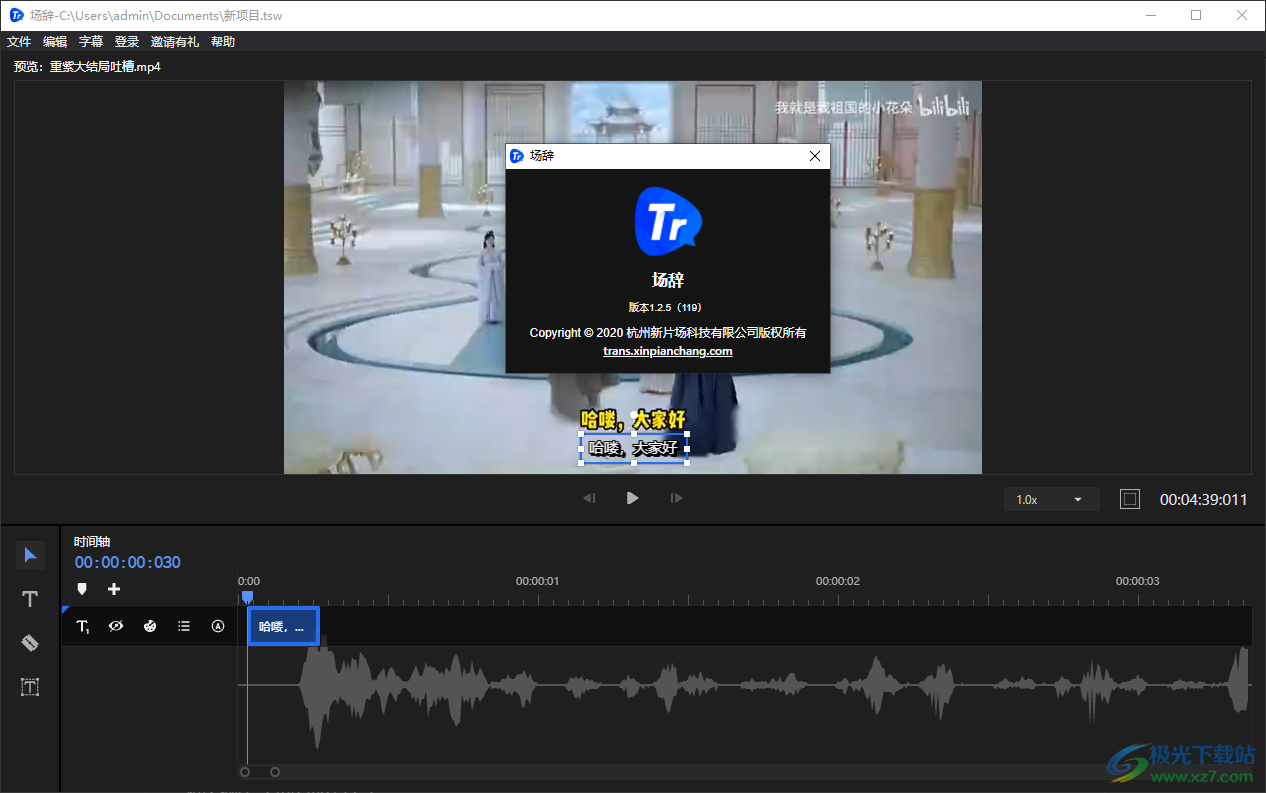This screenshot has width=1266, height=793.
Task: Click the timeline timecode 00:00:00:030
Action: (x=128, y=562)
